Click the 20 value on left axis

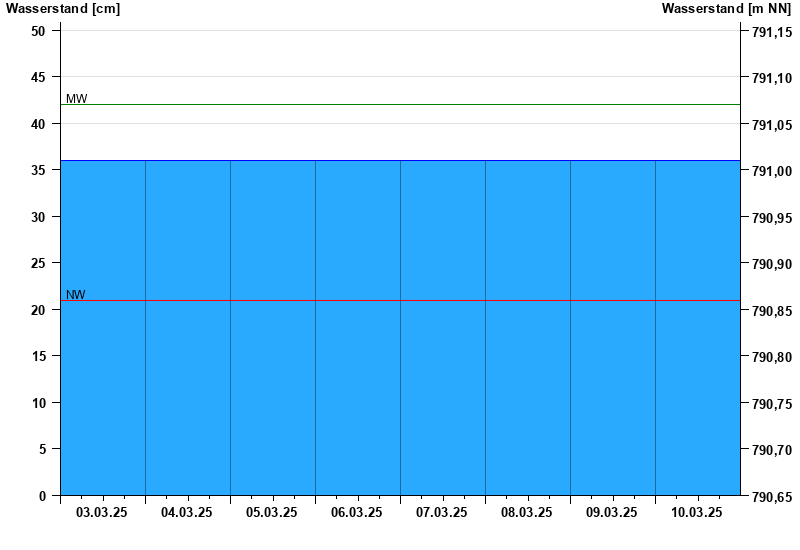38,310
